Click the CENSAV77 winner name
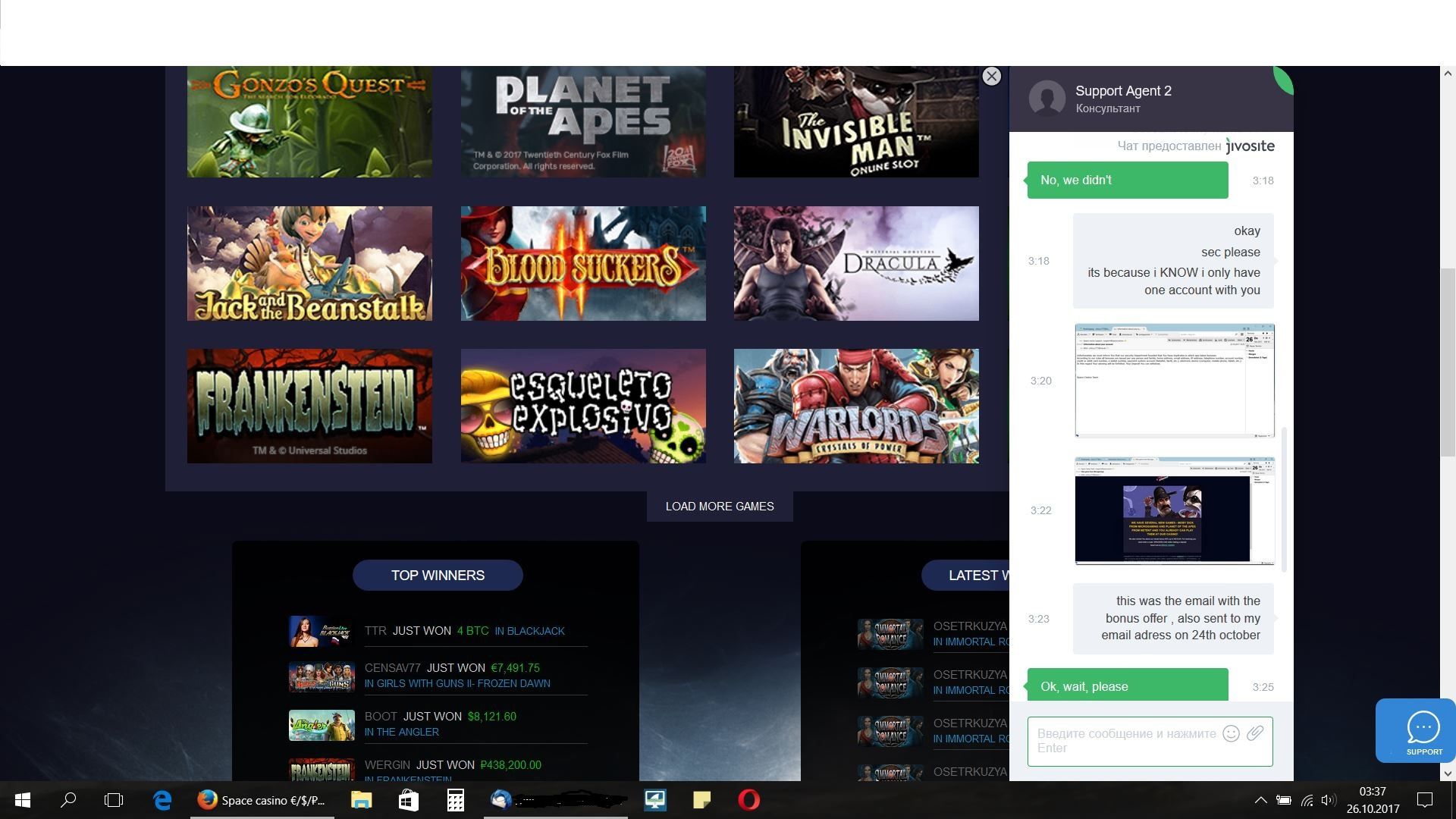 tap(392, 668)
